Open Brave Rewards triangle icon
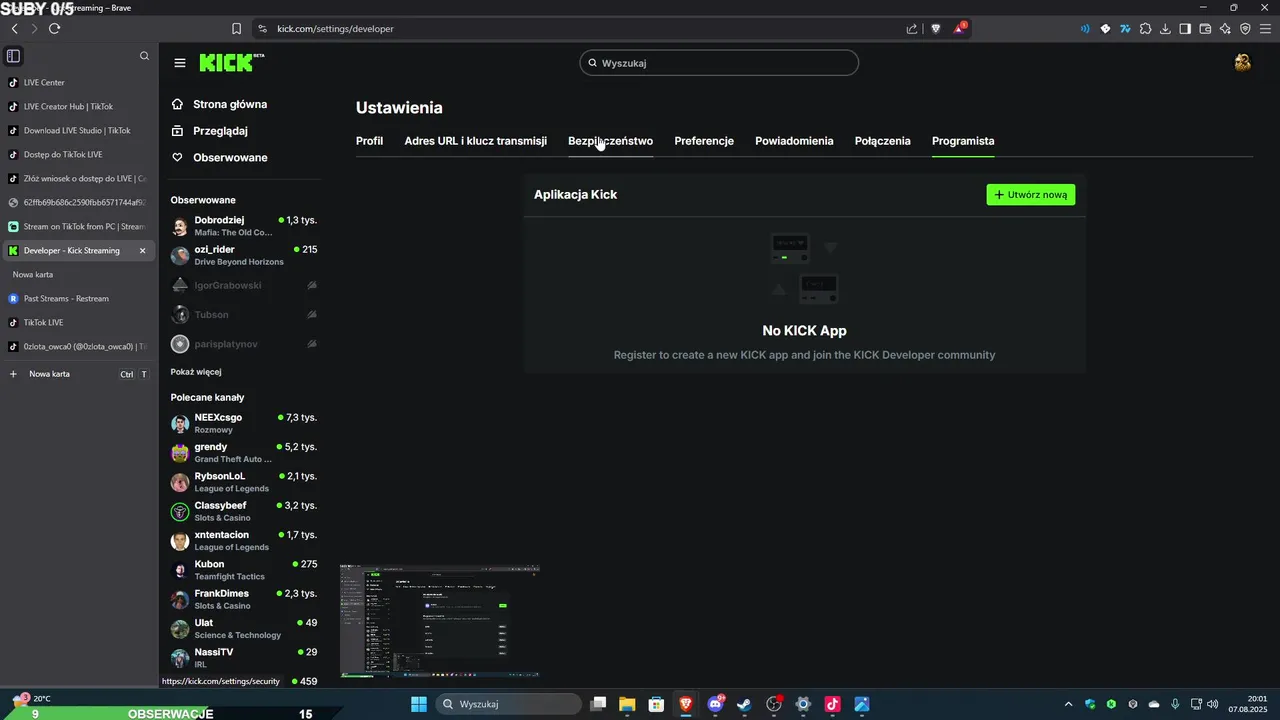The image size is (1280, 720). pos(960,28)
